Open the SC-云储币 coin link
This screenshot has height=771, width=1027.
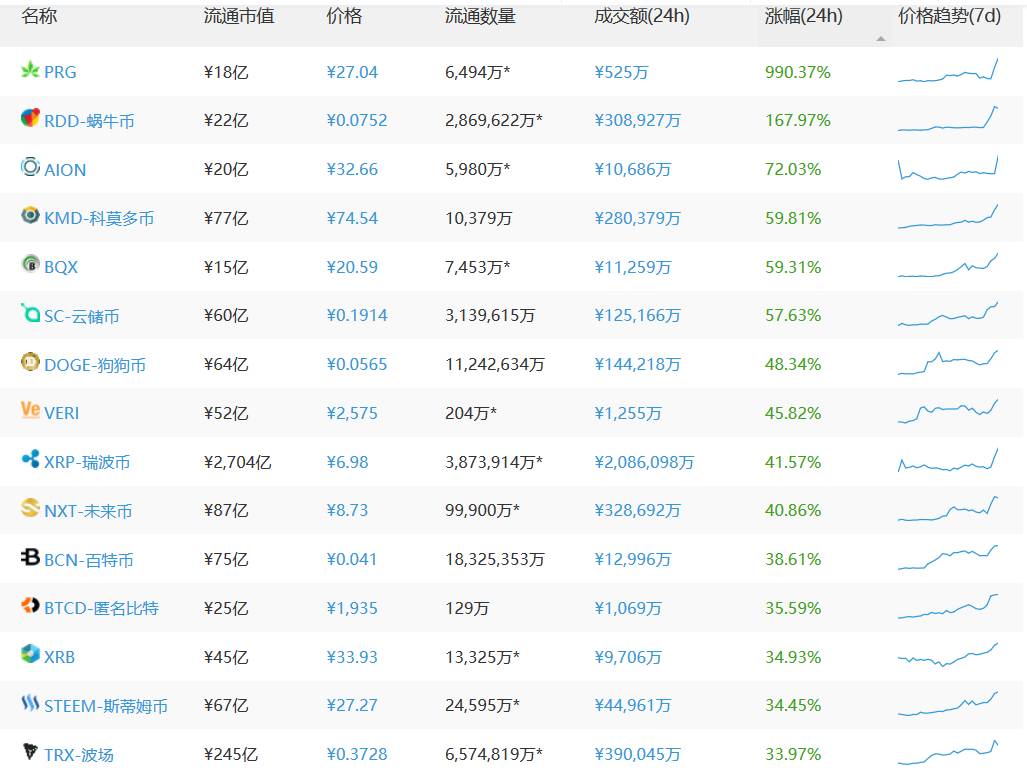pos(81,316)
